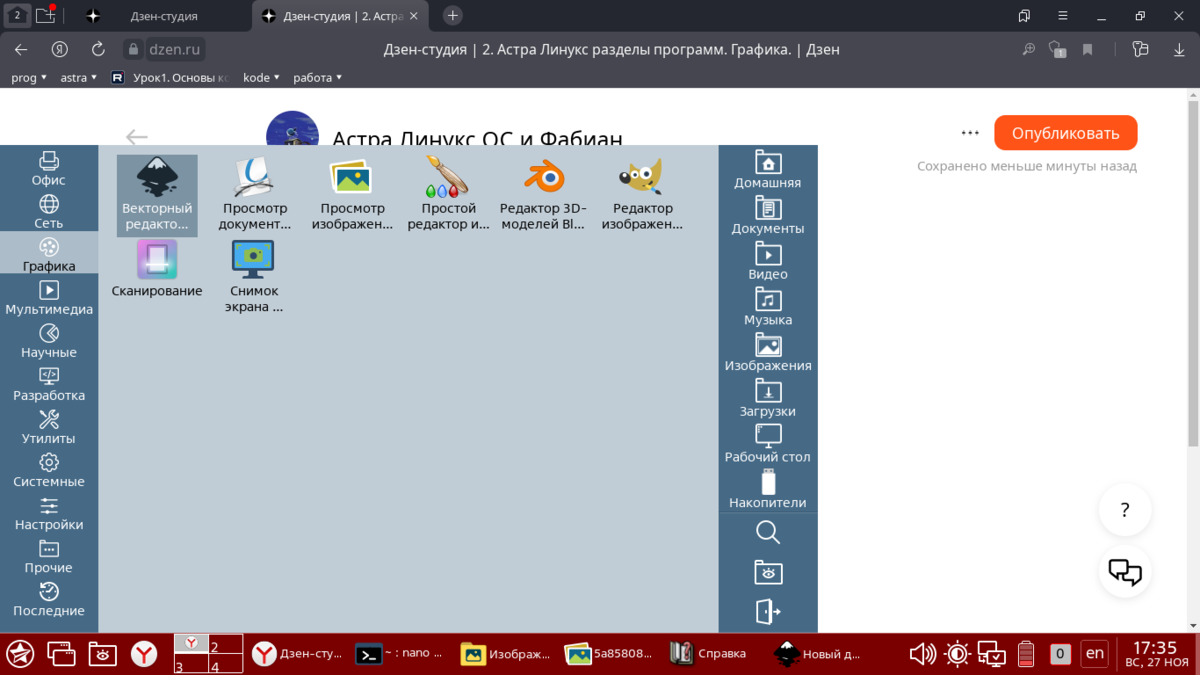Viewport: 1200px width, 675px height.
Task: Select the Офис category
Action: click(49, 168)
